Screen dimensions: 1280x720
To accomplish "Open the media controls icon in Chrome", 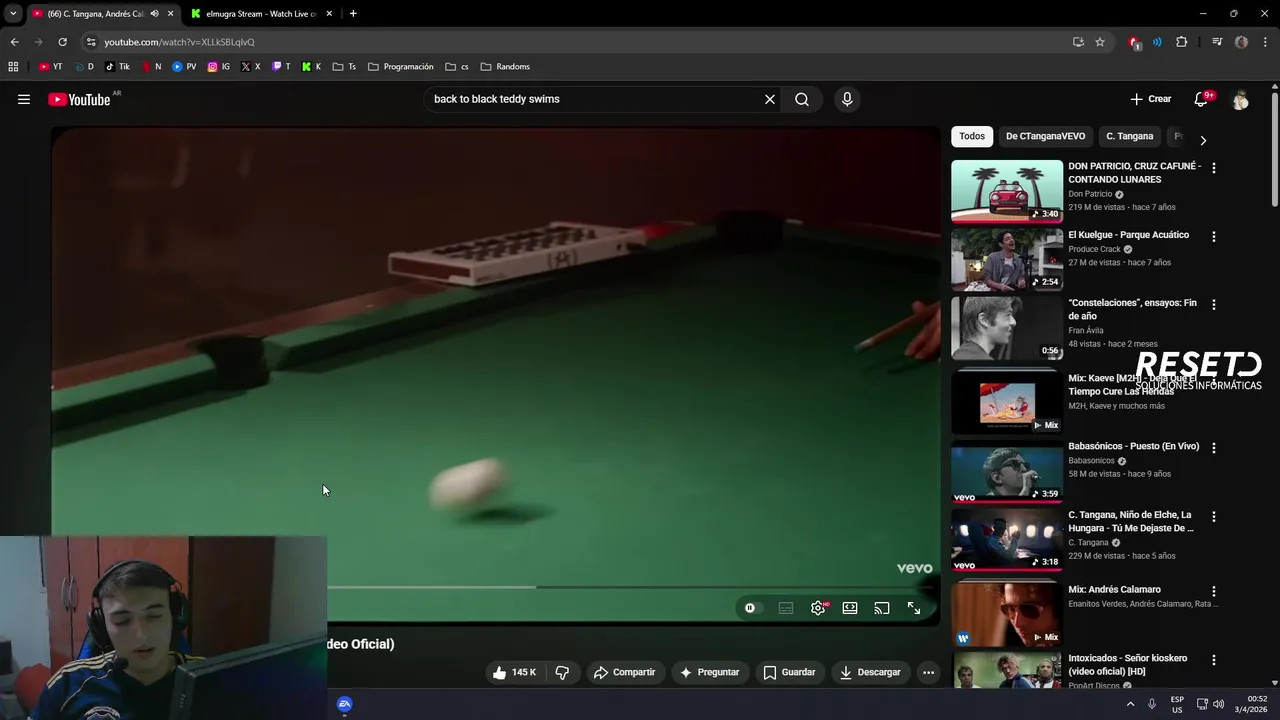I will point(1217,42).
